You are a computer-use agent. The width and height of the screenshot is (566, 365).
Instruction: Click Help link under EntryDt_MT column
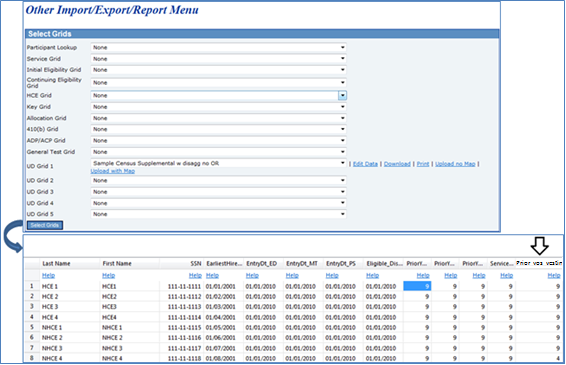tap(292, 275)
